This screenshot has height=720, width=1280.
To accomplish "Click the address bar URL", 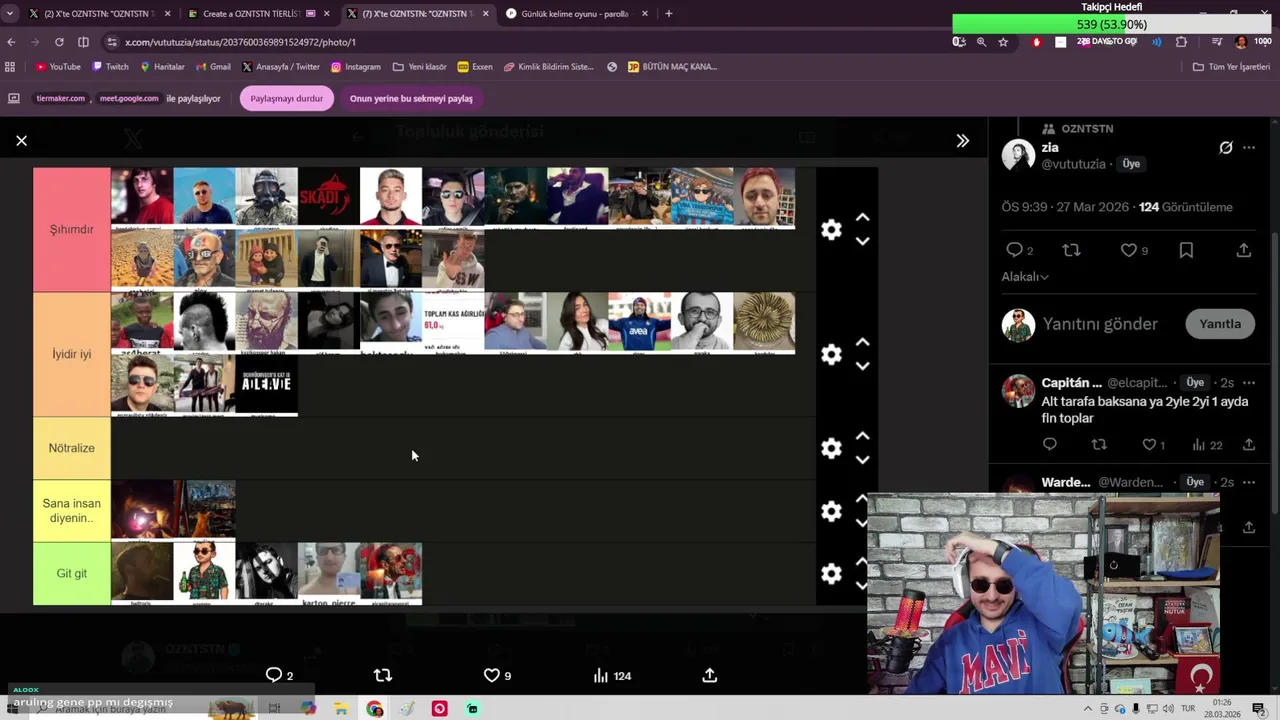I will point(240,42).
